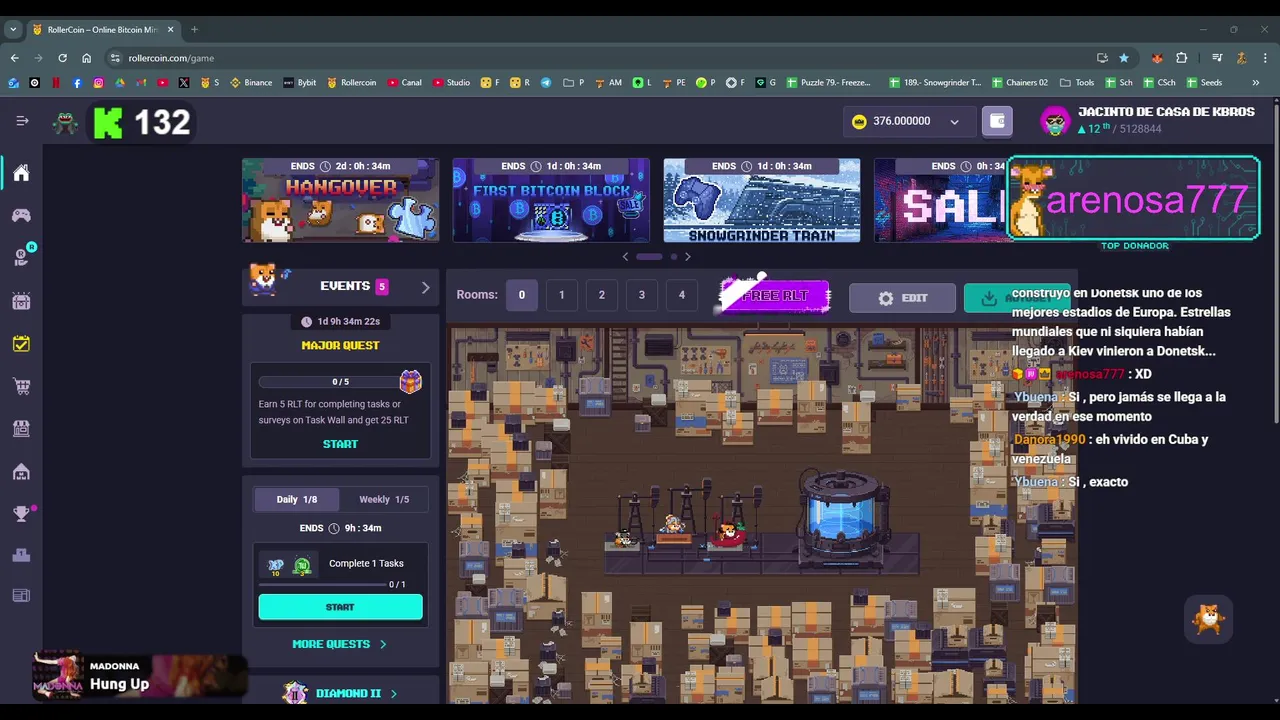Click arenosa777 top donor banner
This screenshot has width=1280, height=720.
click(1134, 199)
